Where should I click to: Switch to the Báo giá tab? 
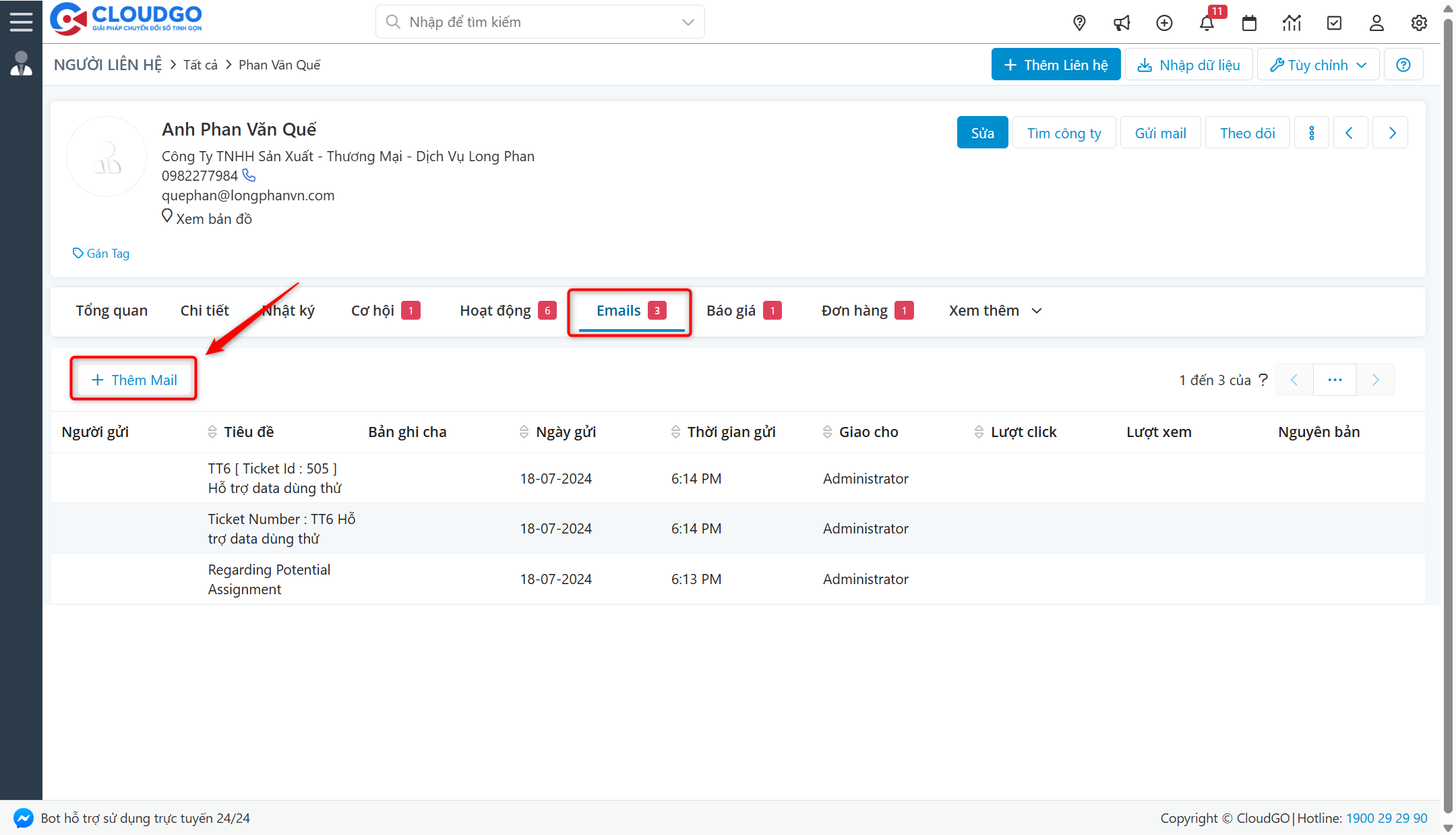point(731,310)
